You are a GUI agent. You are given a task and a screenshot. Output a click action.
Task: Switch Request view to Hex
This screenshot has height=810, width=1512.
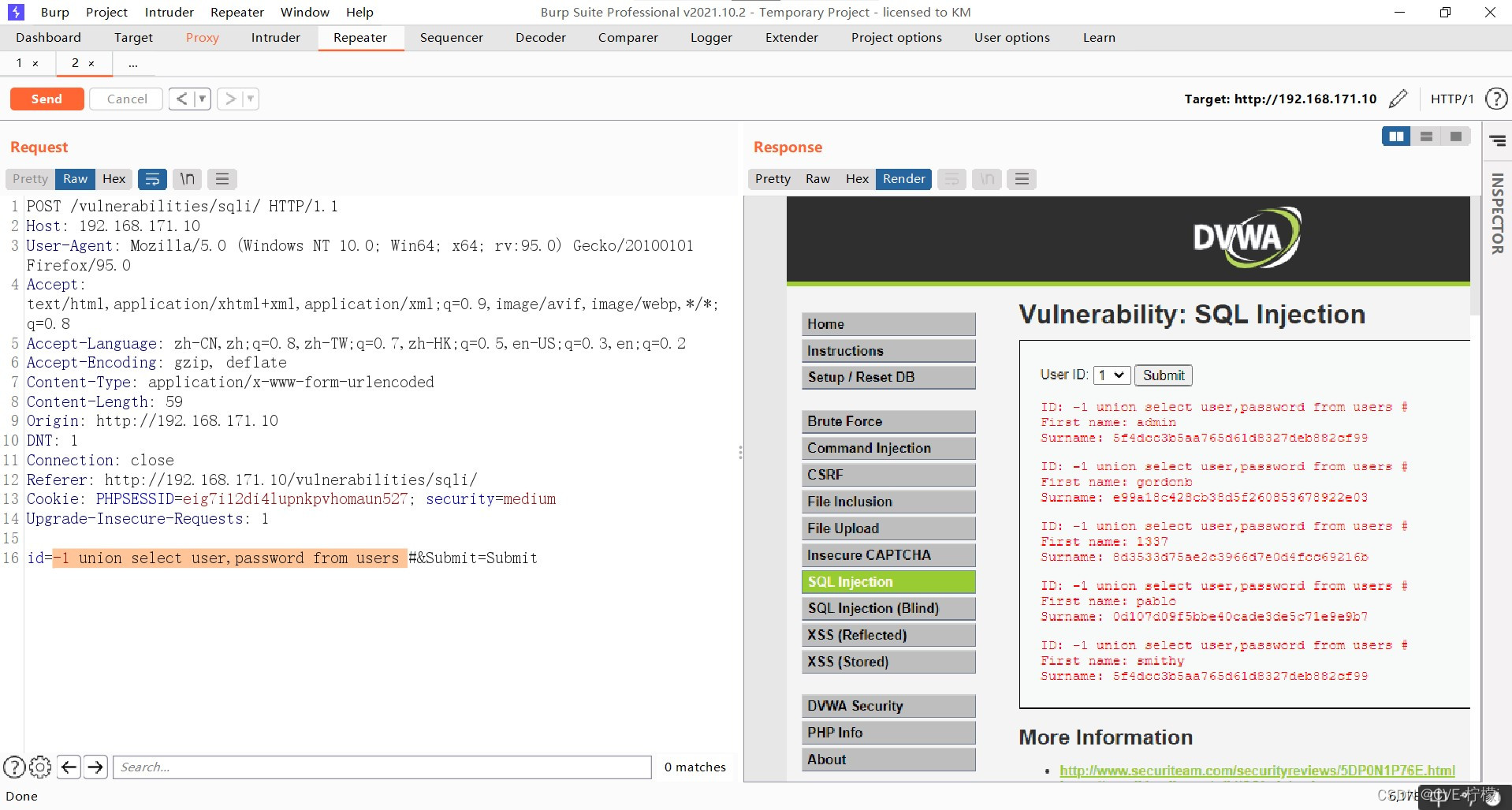click(x=114, y=179)
